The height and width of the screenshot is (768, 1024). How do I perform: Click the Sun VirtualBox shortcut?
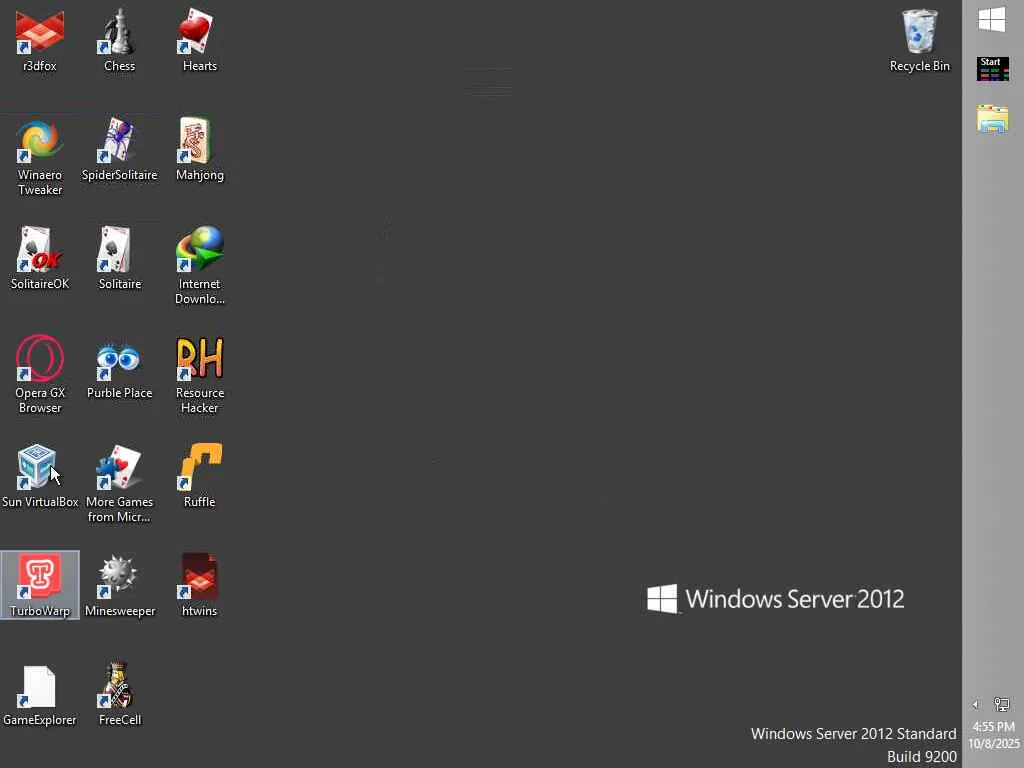click(40, 477)
